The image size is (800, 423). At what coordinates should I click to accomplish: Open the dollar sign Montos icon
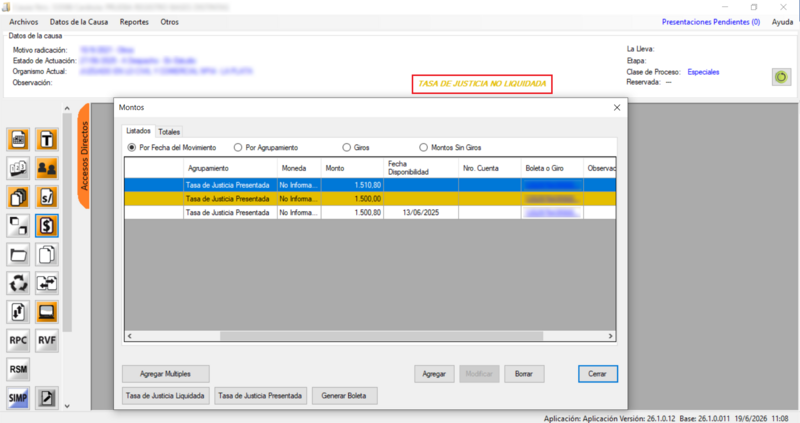47,226
